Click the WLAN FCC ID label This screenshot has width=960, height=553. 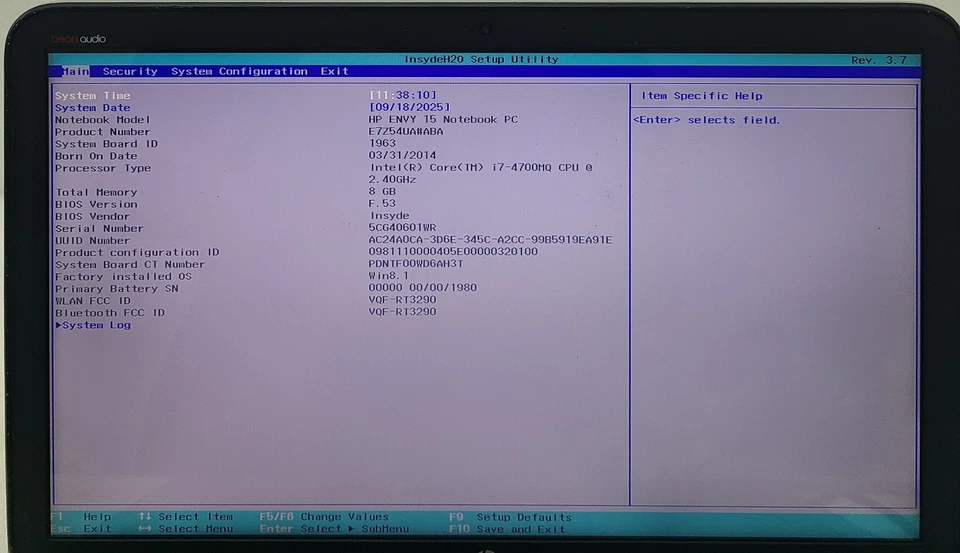(x=92, y=301)
